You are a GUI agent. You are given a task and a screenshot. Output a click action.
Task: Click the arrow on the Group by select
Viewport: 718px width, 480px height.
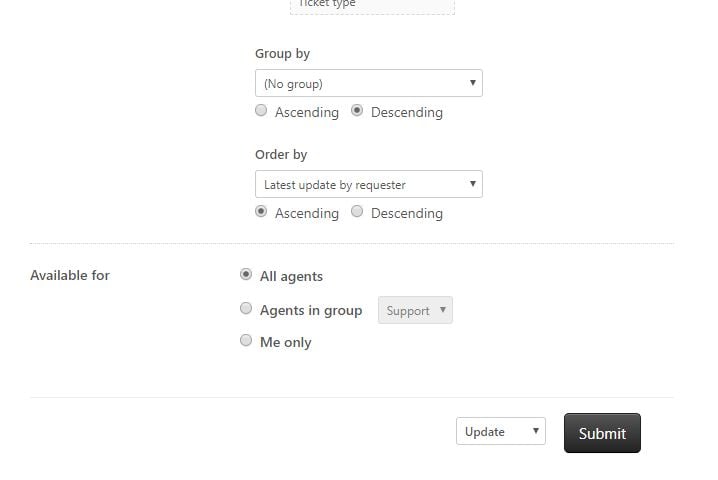(x=473, y=83)
